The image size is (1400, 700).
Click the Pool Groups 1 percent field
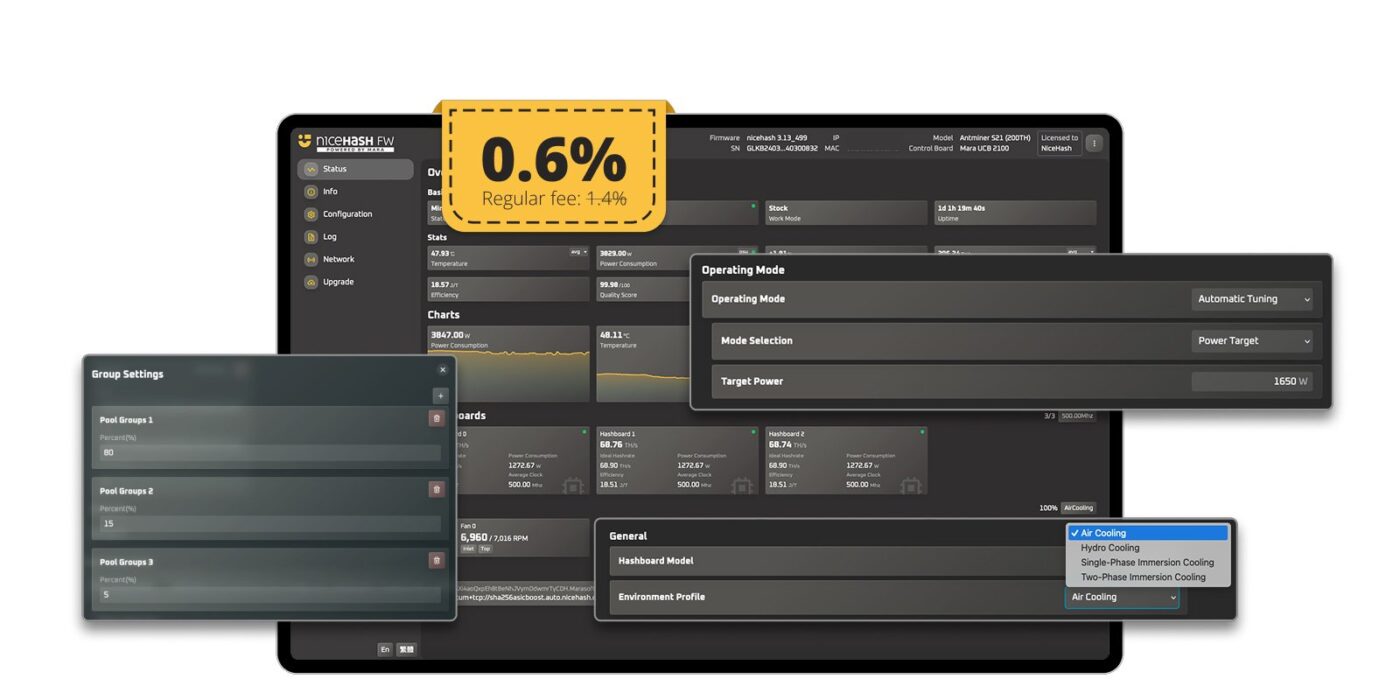click(x=270, y=453)
